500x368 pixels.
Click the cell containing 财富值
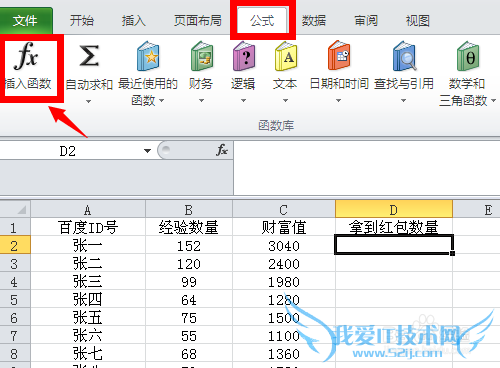tap(284, 227)
